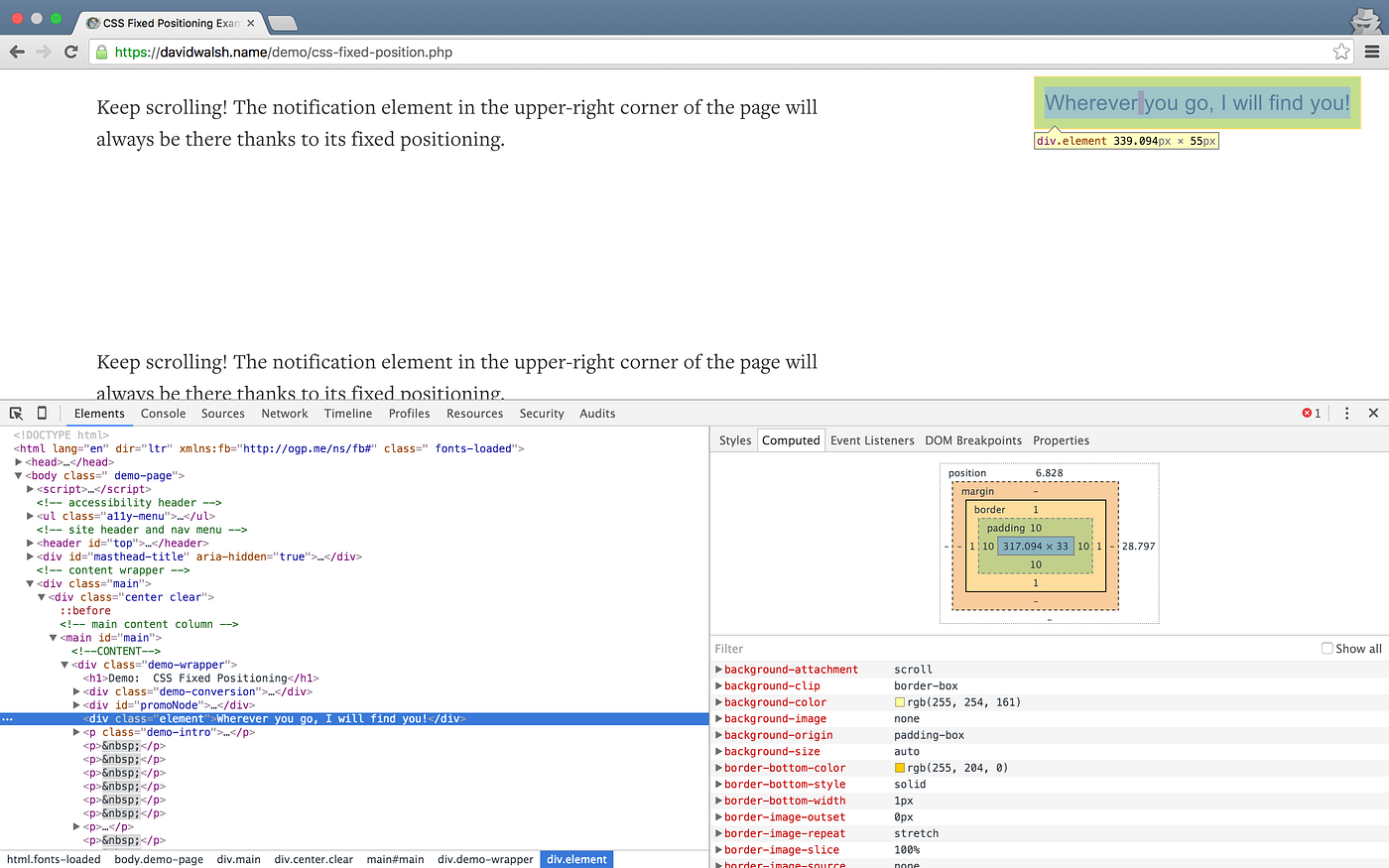Select main#main in the DOM breadcrumb

point(395,859)
